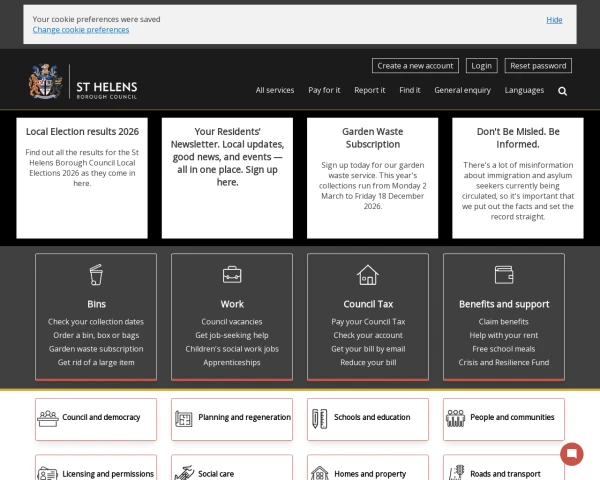Select Claim benefits link
Screen dimensions: 600x480
coord(504,322)
